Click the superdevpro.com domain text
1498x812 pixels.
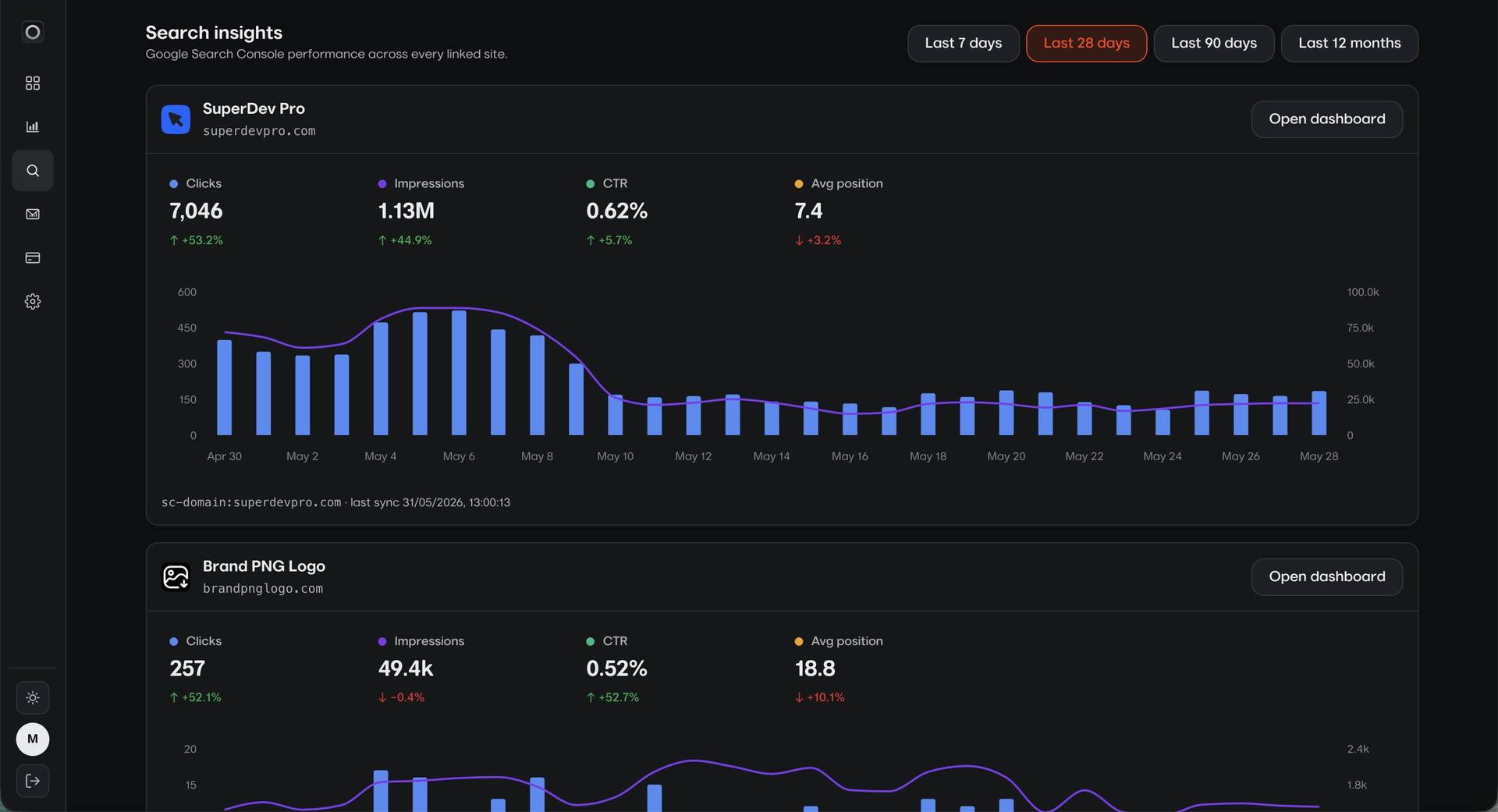tap(259, 131)
